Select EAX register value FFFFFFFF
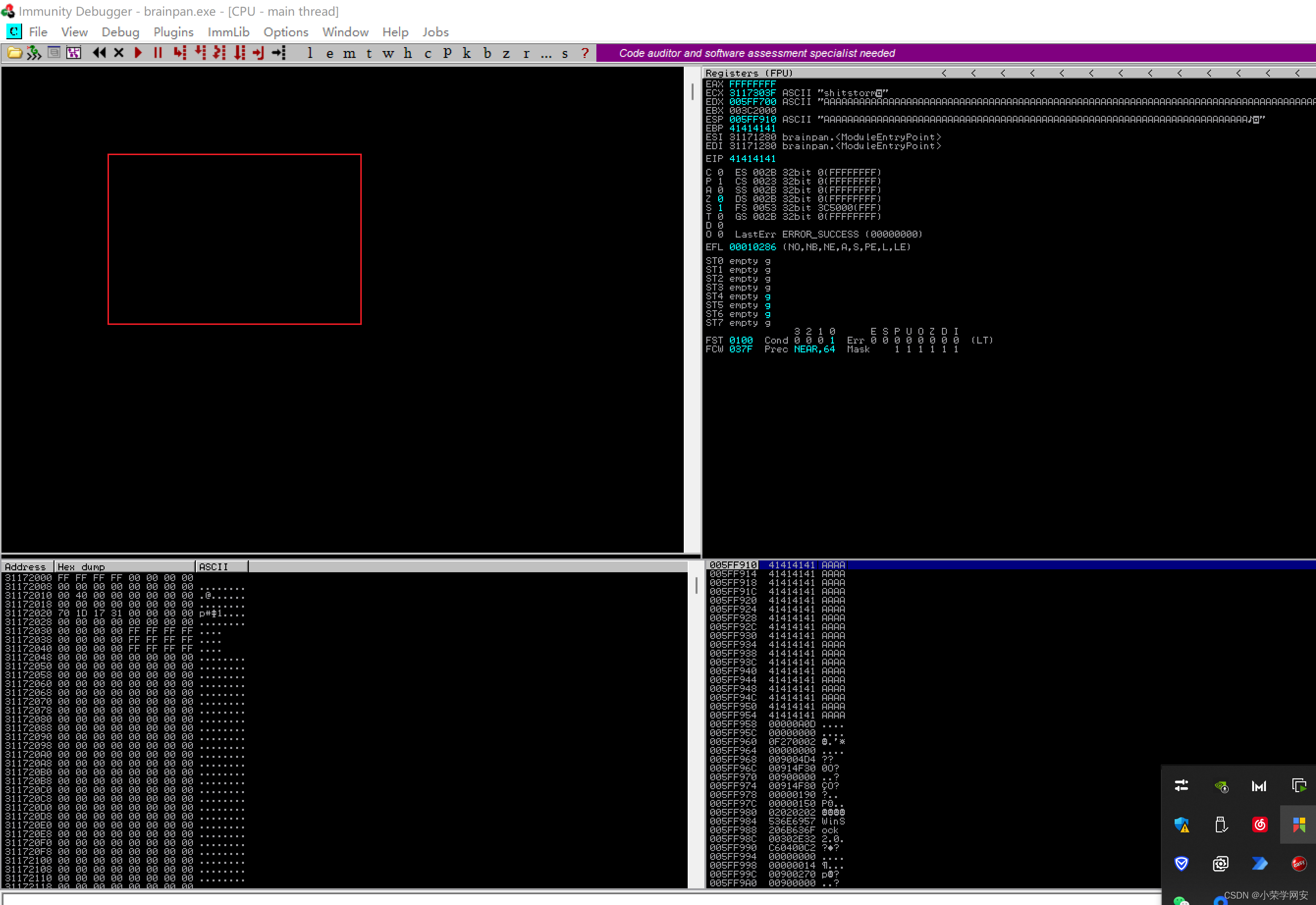 click(752, 84)
